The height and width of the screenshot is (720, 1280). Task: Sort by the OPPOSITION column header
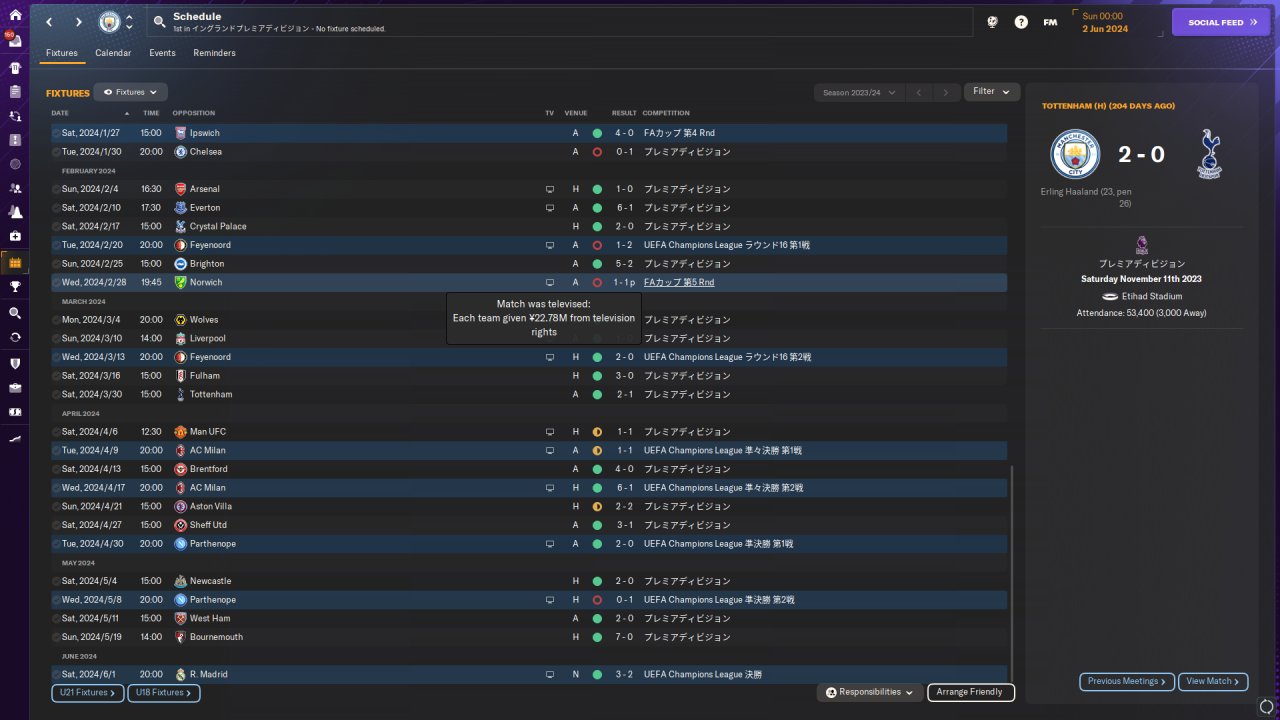193,113
